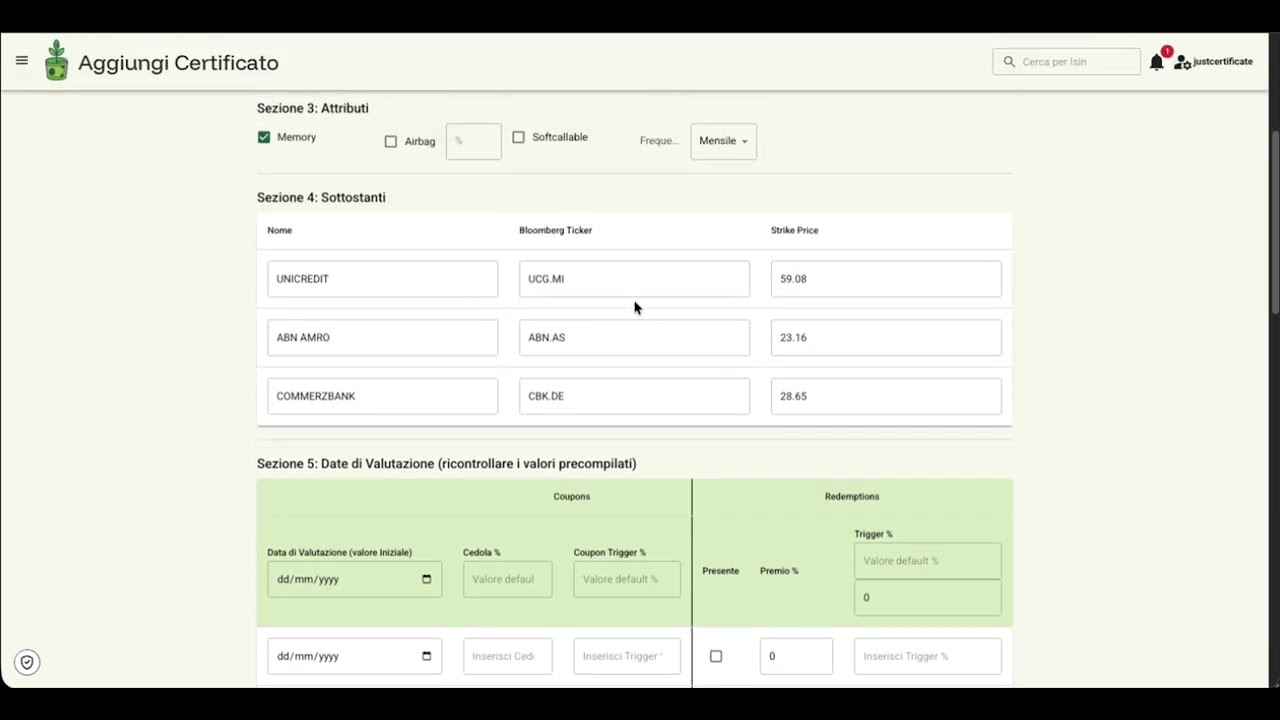Open the justcertificate user account menu
This screenshot has width=1280, height=720.
click(x=1213, y=62)
